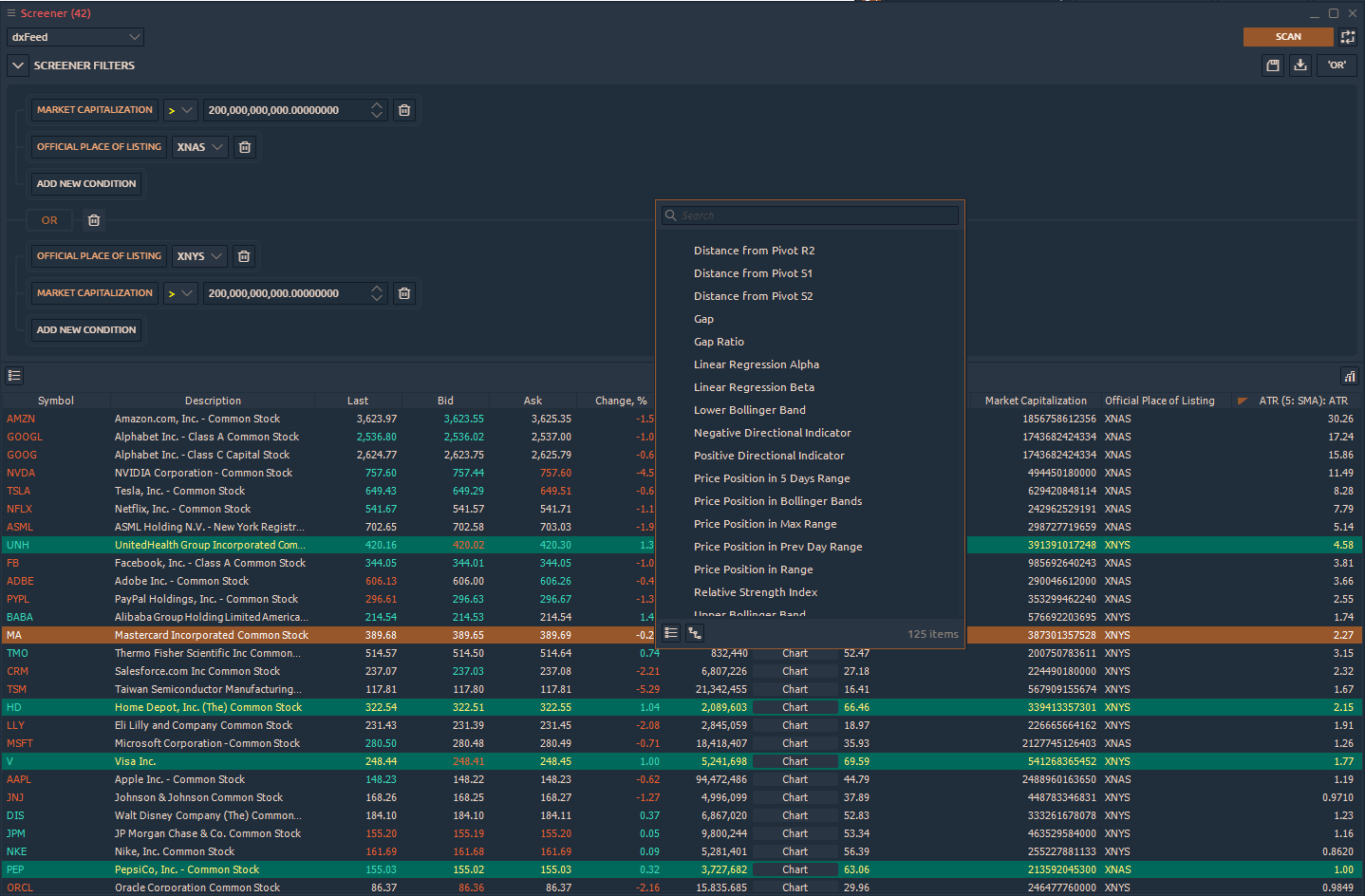Open the XNAS listing value dropdown
This screenshot has height=896, width=1365.
[199, 147]
